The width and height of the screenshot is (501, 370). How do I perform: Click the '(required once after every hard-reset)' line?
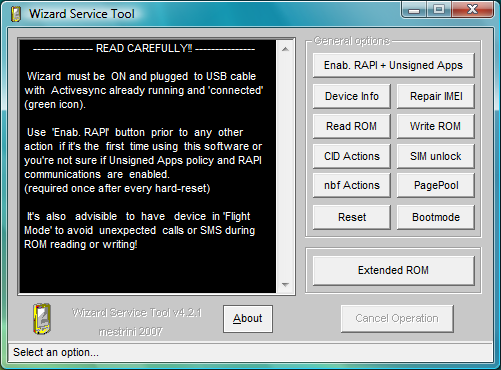tap(117, 189)
